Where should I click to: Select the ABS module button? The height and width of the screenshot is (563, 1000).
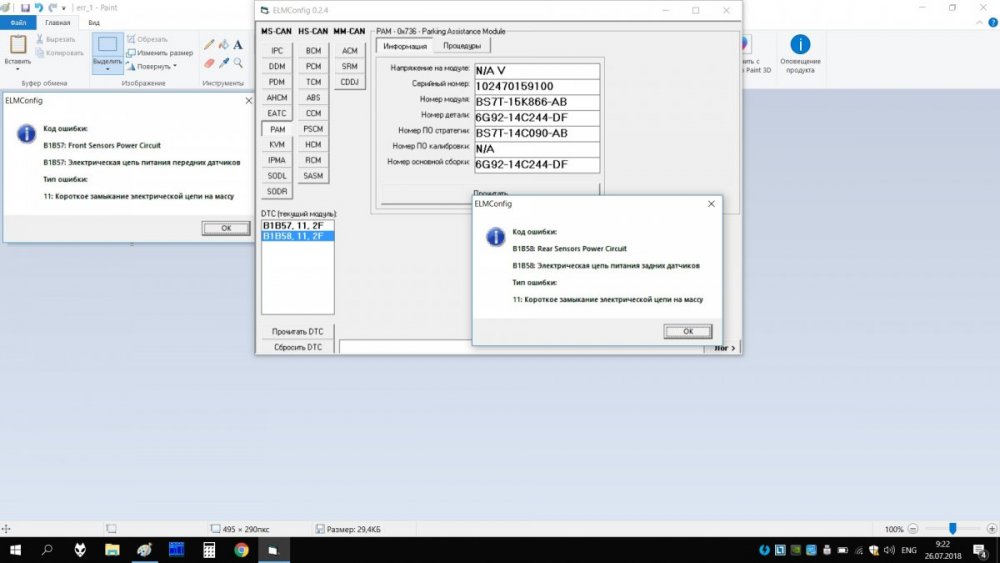point(313,98)
